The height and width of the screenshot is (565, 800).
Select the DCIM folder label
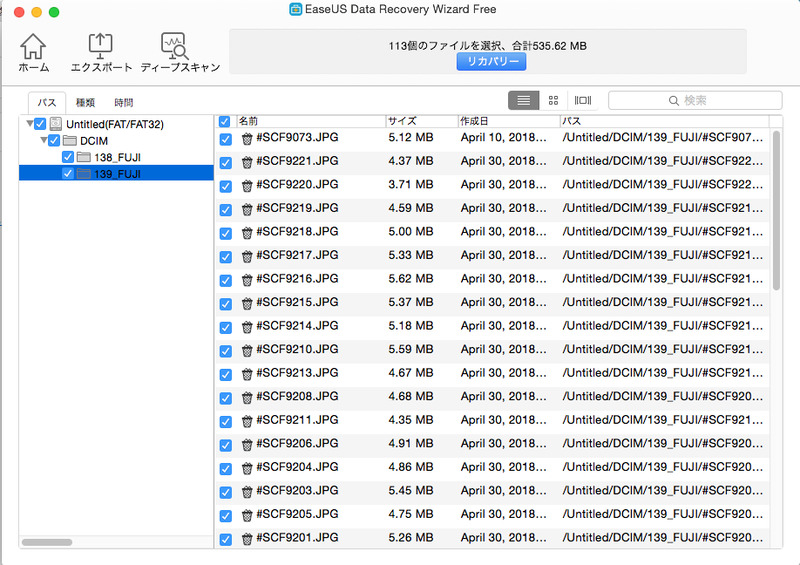coord(94,141)
